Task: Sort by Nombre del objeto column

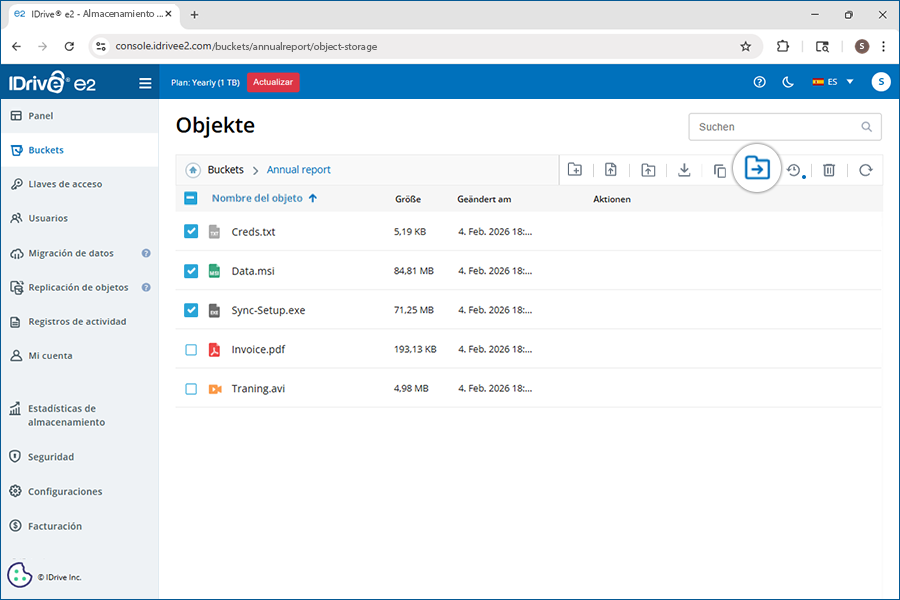Action: pyautogui.click(x=257, y=198)
